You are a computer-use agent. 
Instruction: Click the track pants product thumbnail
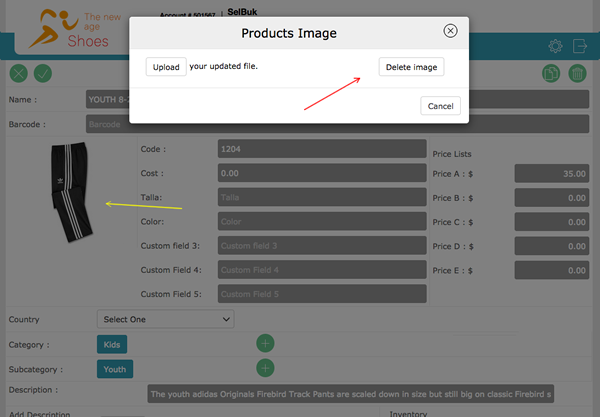point(70,192)
